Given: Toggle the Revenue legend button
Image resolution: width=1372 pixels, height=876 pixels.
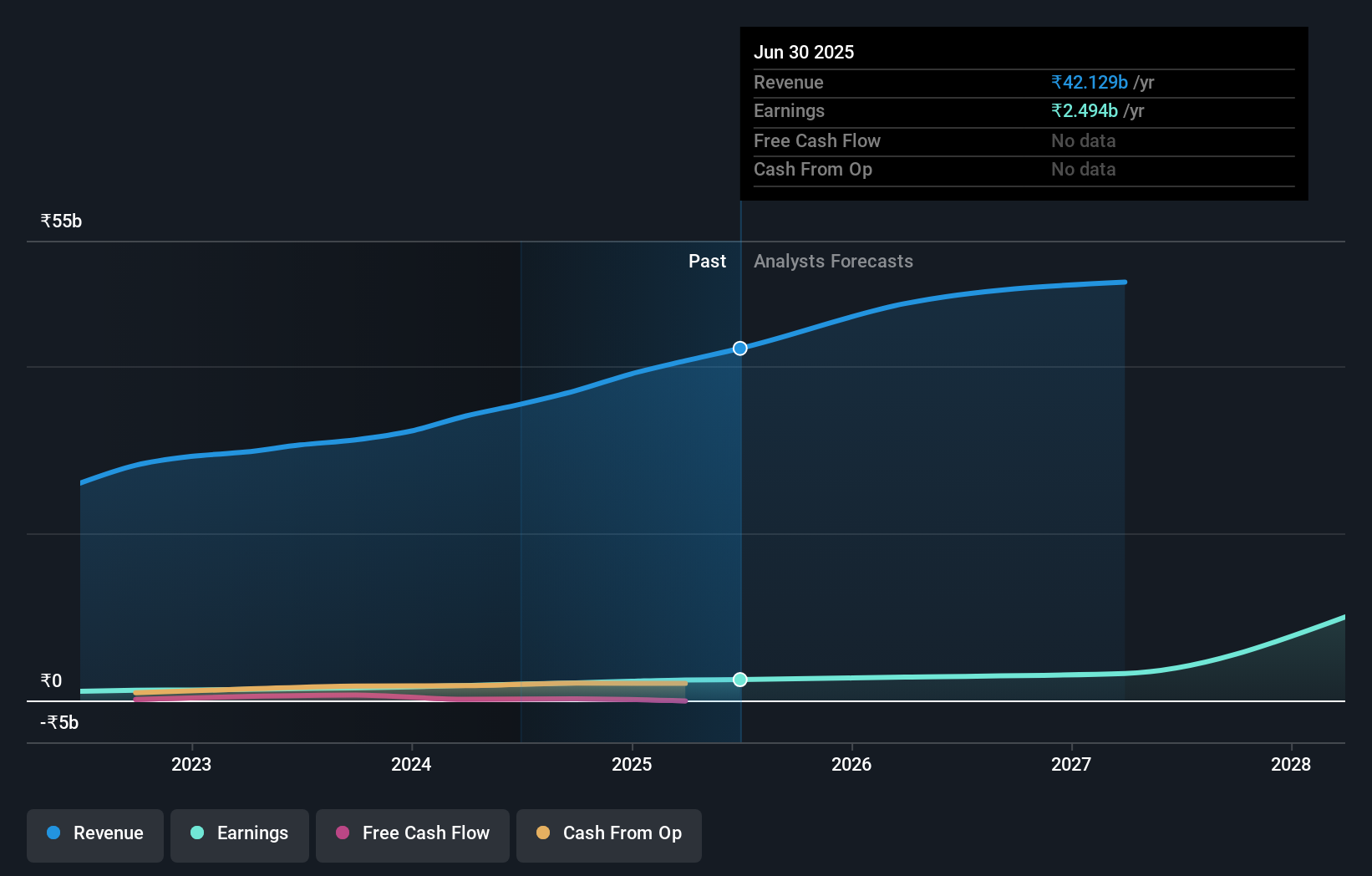Looking at the screenshot, I should [95, 835].
